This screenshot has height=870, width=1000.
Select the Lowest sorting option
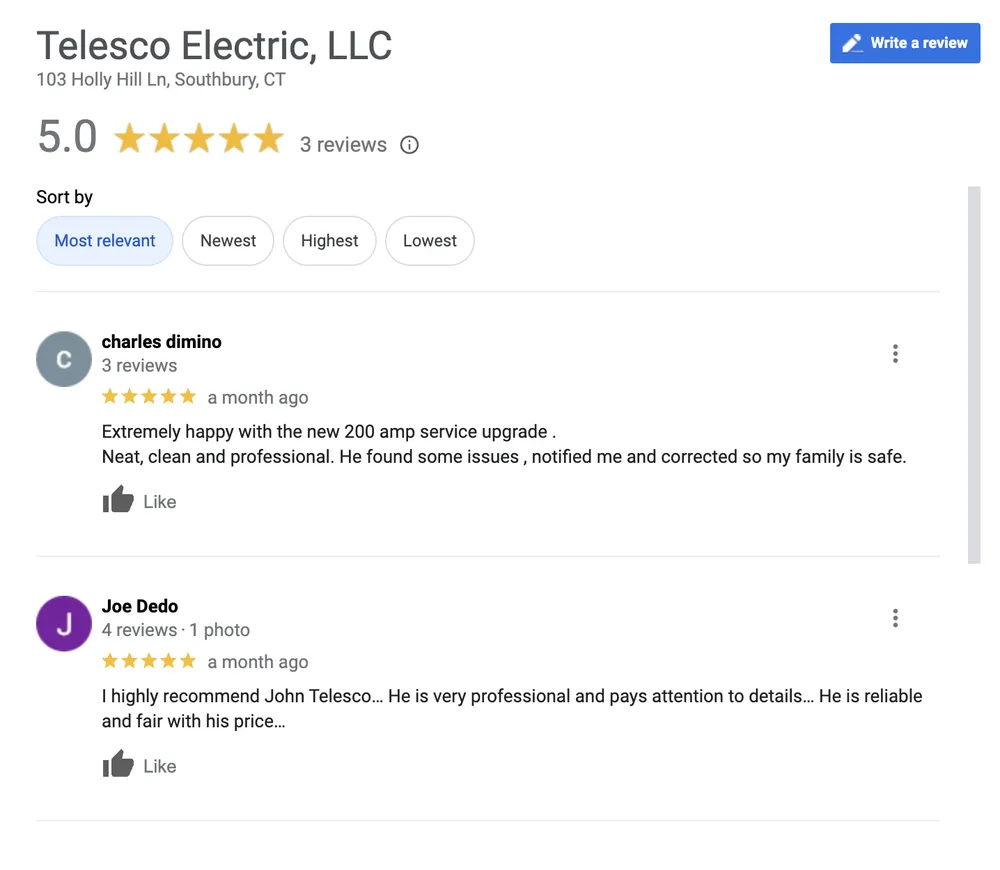click(430, 240)
